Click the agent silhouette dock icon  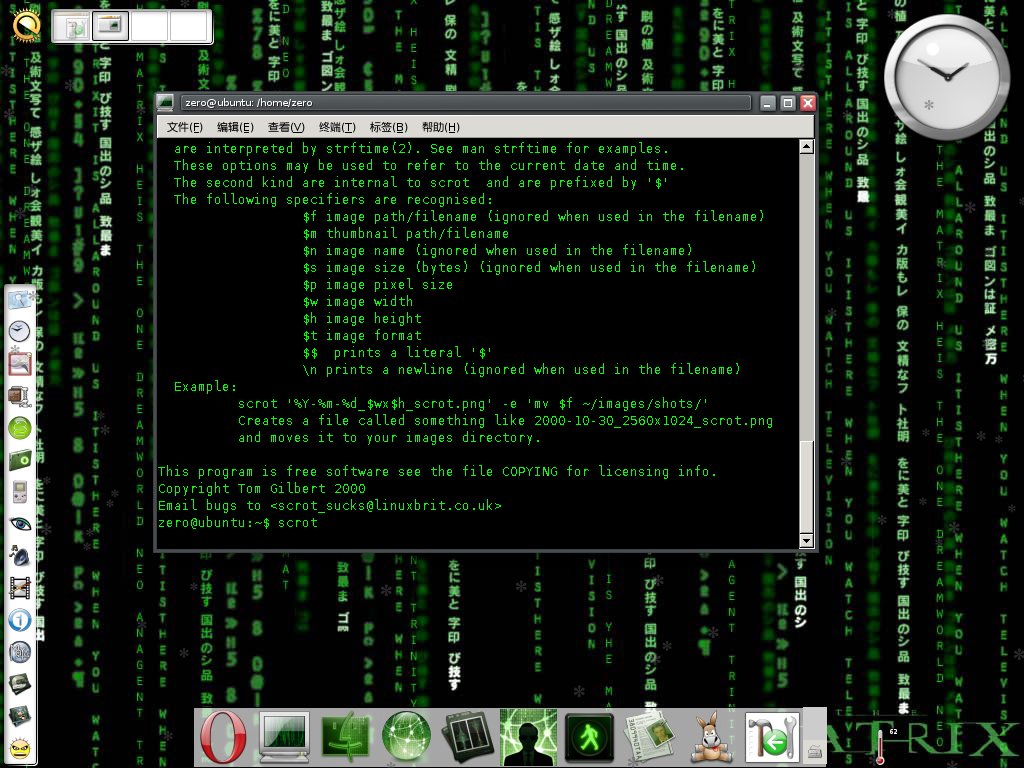528,737
